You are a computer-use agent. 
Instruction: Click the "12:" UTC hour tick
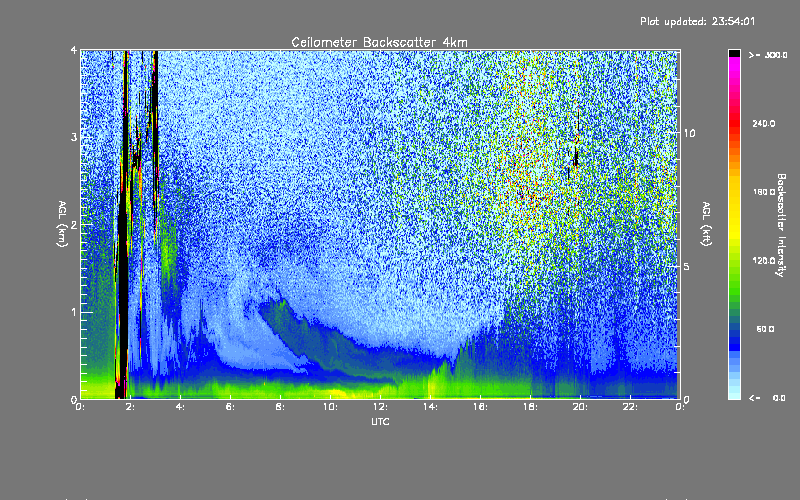tap(380, 407)
